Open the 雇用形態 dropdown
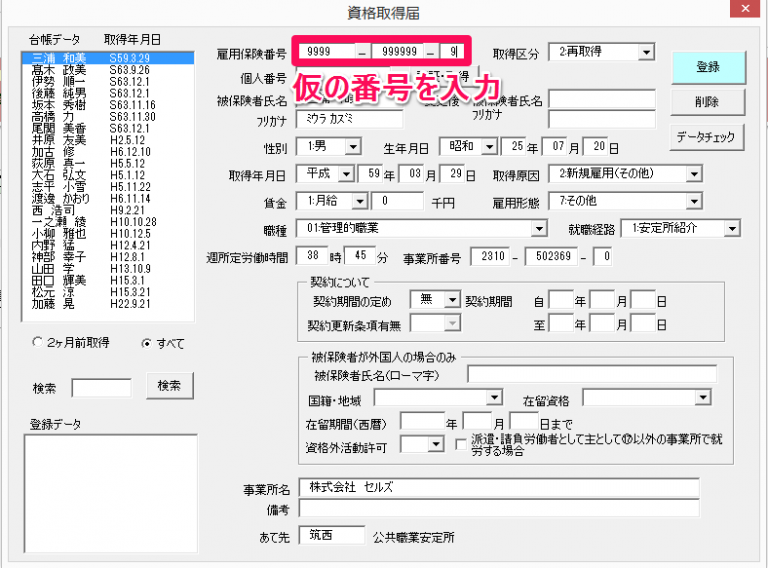 [x=694, y=201]
